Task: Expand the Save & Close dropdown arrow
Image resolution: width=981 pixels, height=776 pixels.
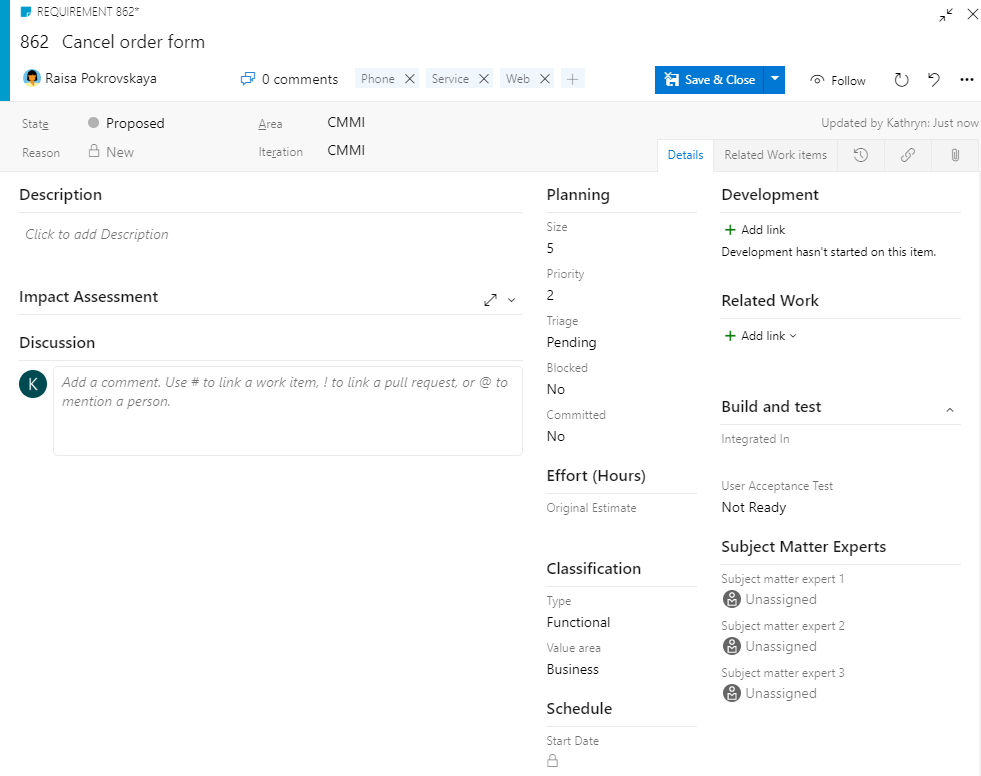Action: (x=774, y=80)
